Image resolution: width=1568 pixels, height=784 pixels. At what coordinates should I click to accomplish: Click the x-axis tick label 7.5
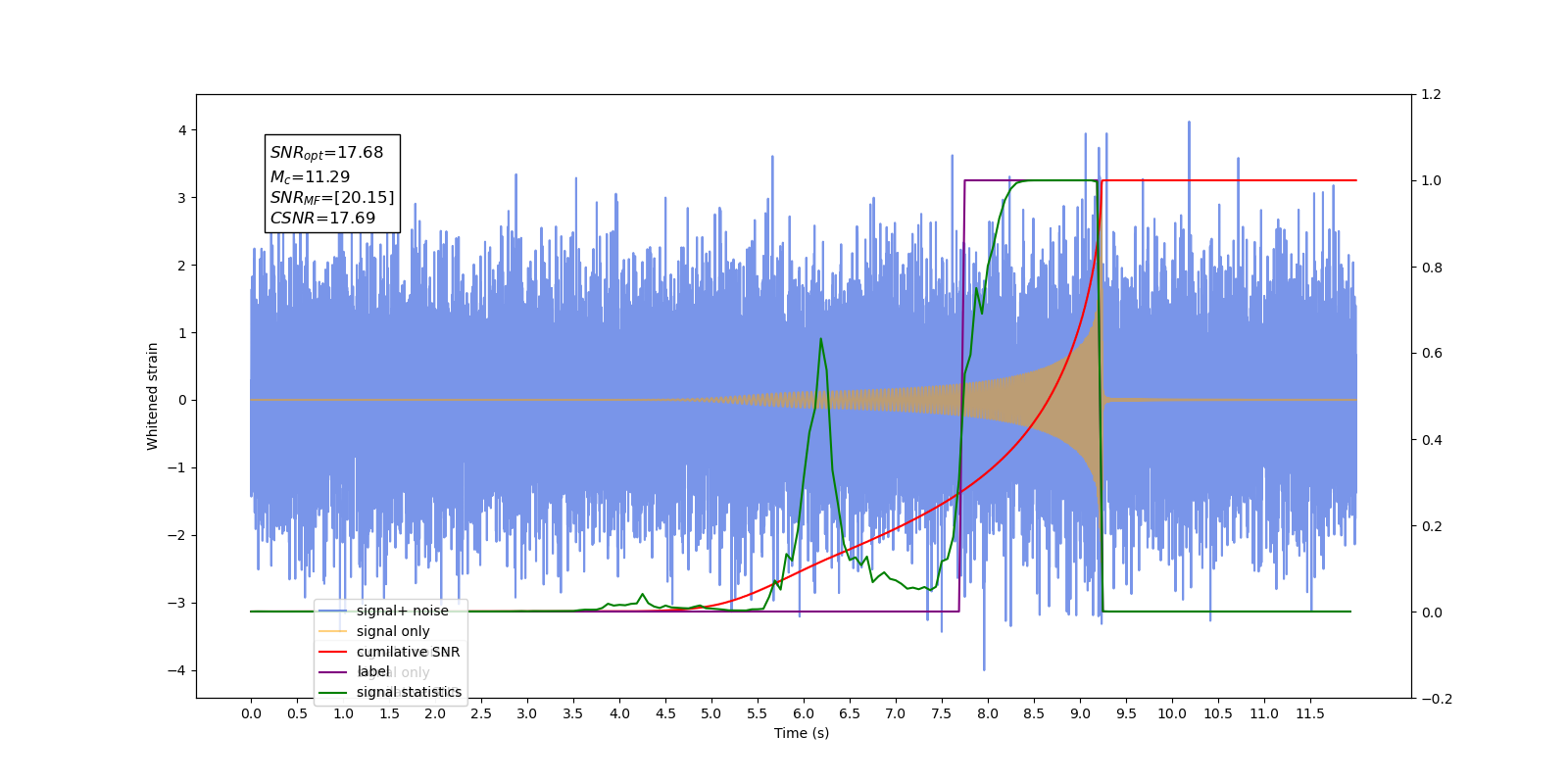click(x=942, y=713)
